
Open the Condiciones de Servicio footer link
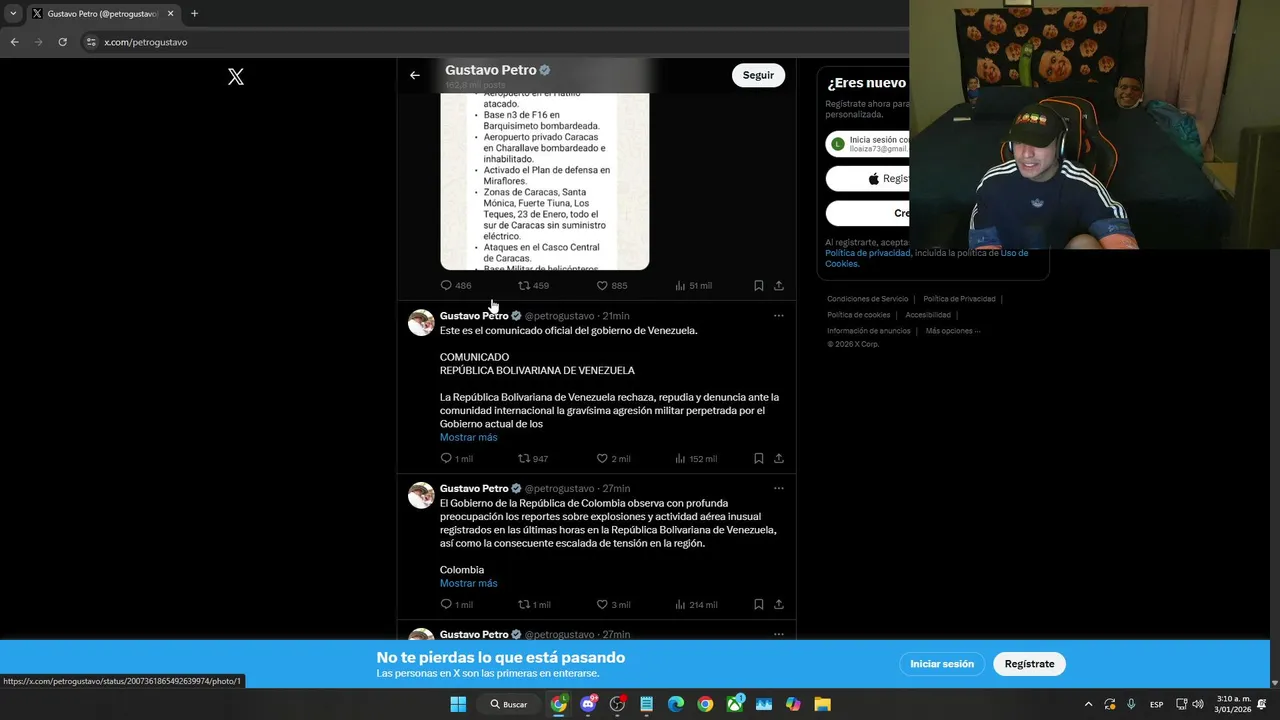click(868, 299)
